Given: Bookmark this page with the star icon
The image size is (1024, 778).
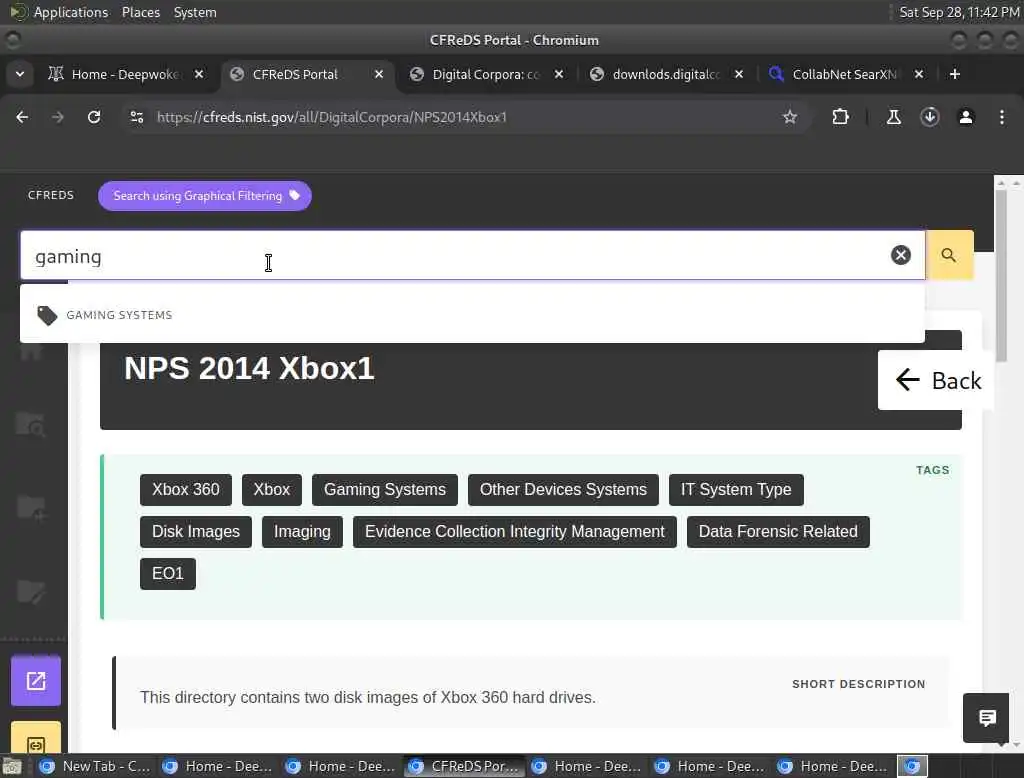Looking at the screenshot, I should pos(790,117).
